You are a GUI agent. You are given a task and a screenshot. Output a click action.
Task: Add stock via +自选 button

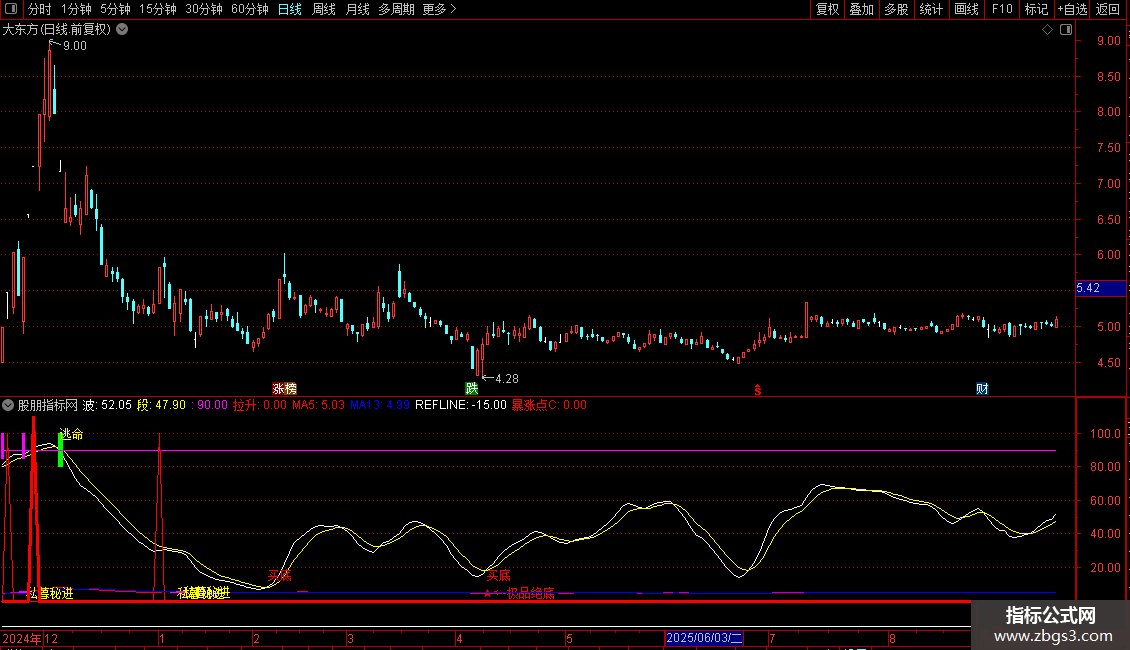click(x=1072, y=9)
